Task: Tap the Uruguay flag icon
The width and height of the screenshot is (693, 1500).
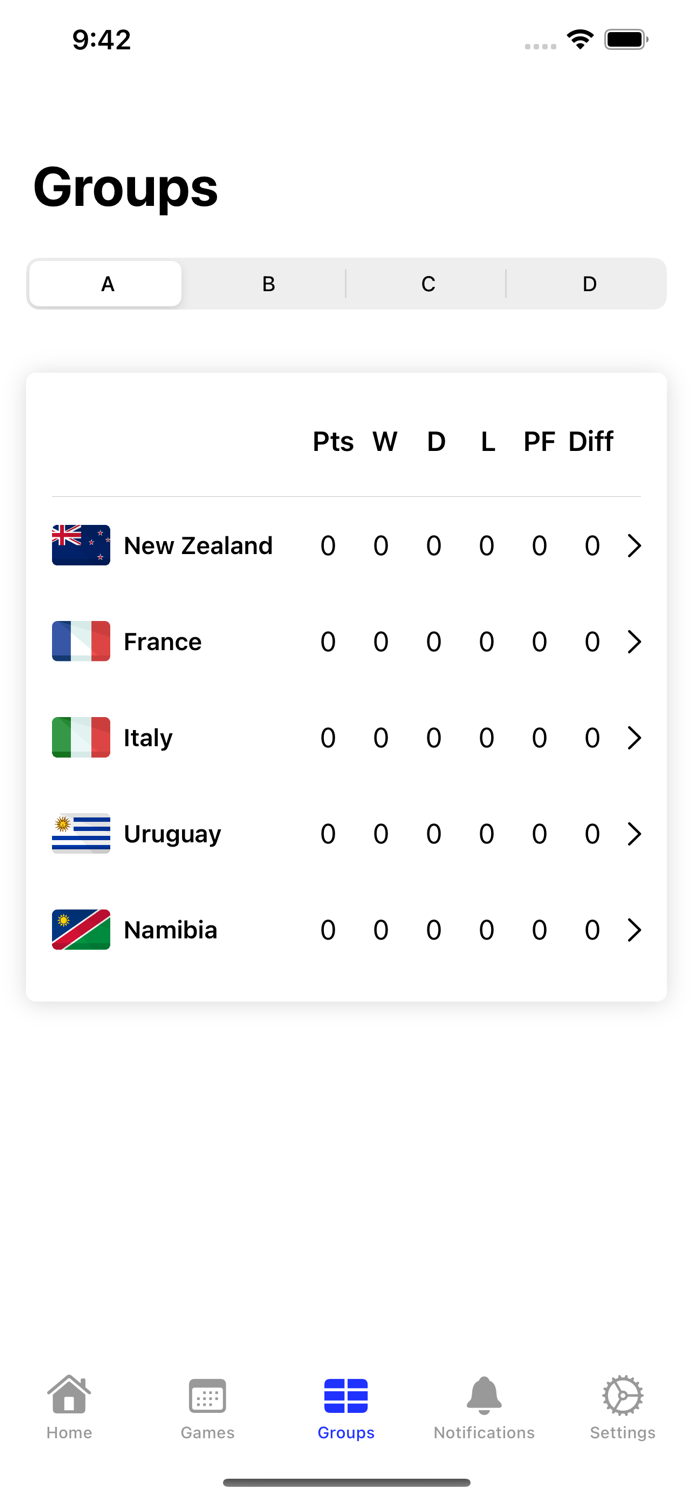Action: [x=81, y=833]
